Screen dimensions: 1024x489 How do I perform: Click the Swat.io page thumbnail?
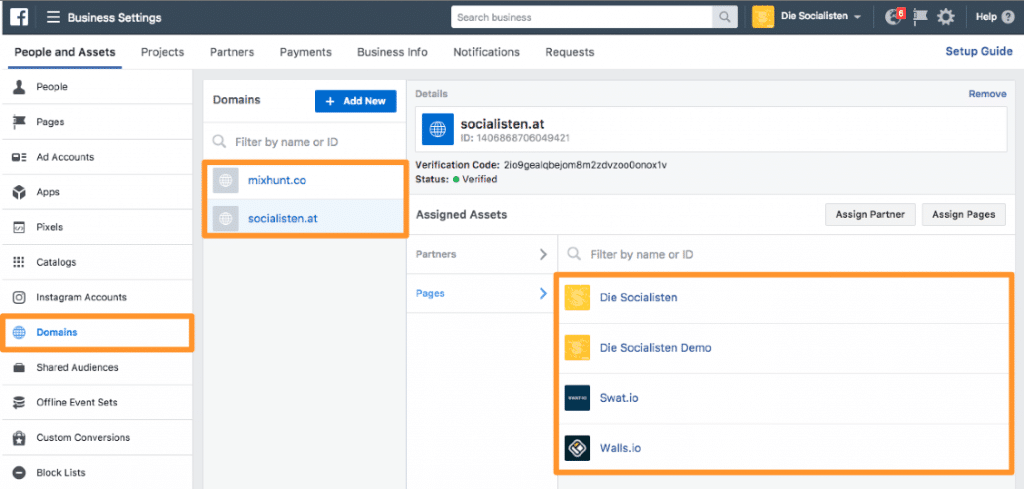coord(577,398)
